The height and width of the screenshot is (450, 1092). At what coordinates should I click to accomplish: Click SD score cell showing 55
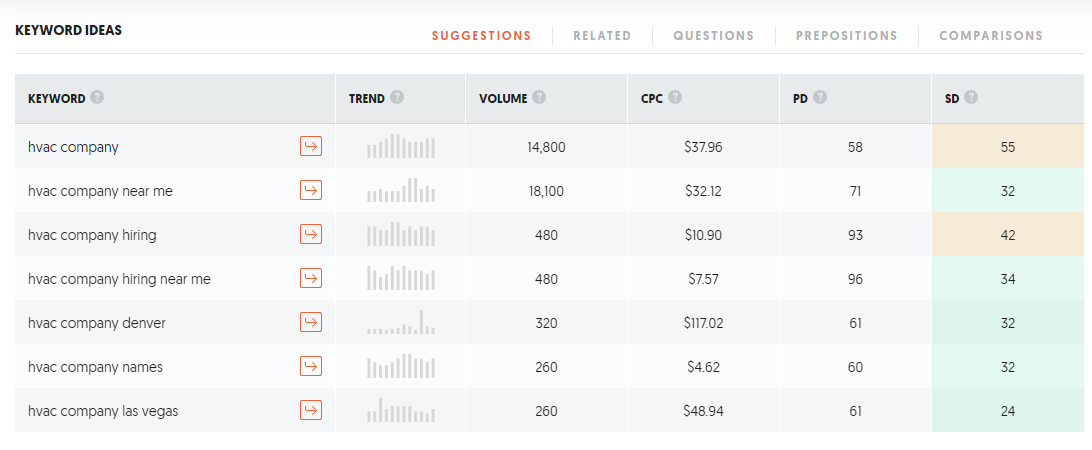1007,147
